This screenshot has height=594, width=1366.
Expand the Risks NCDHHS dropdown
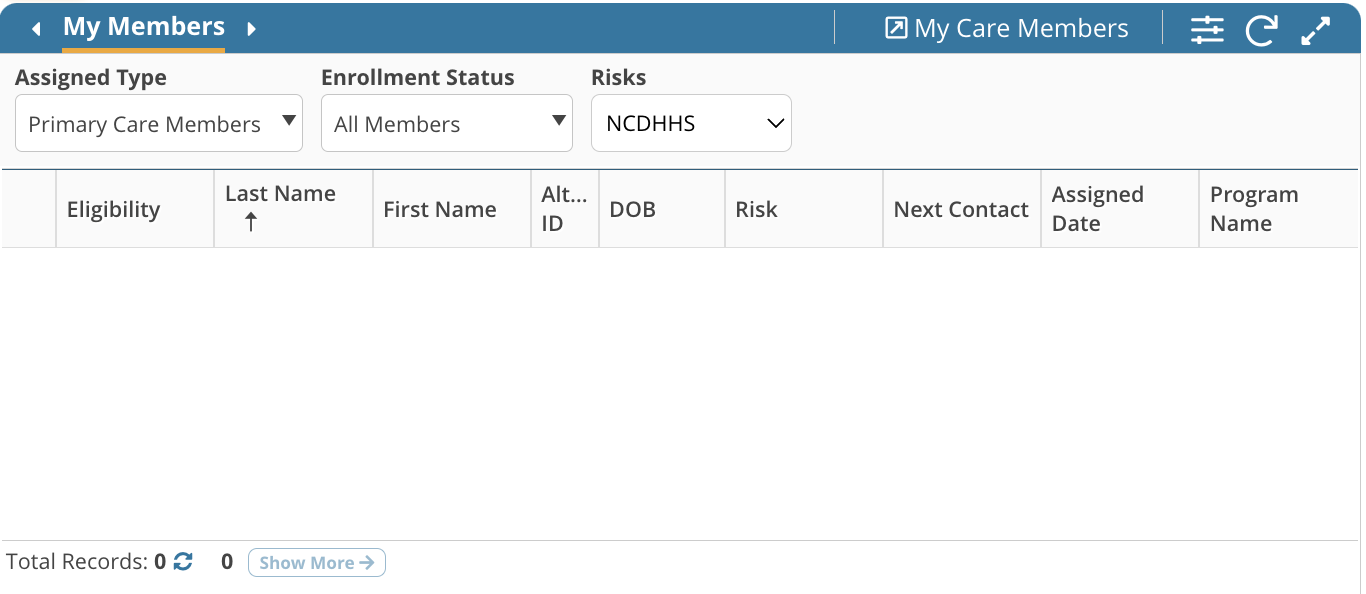pyautogui.click(x=691, y=123)
